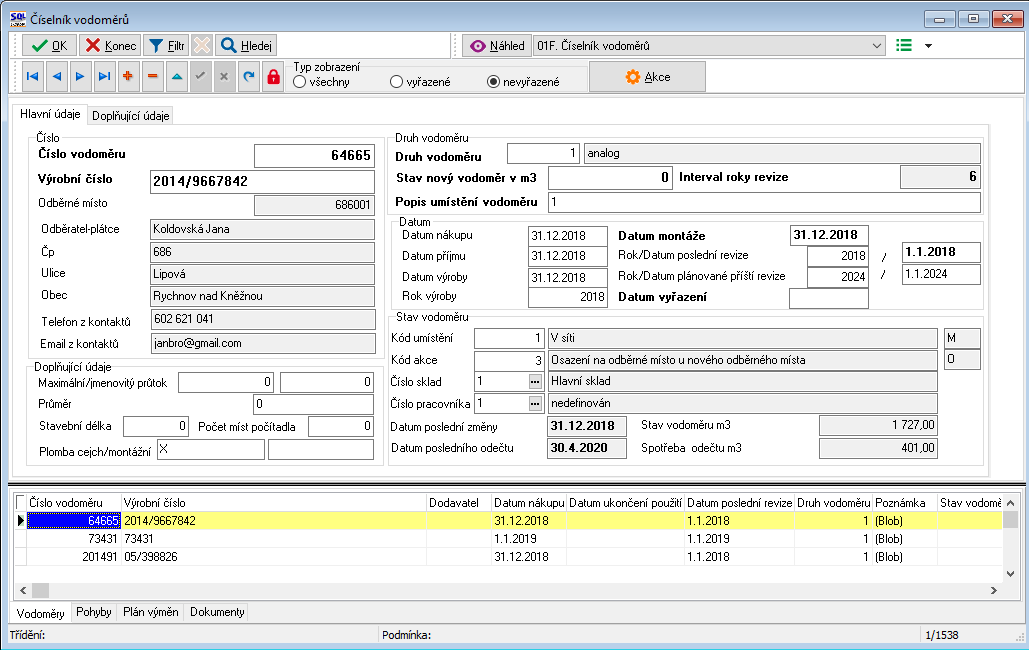Click the Číslo vodoměru field showing 64665

314,156
